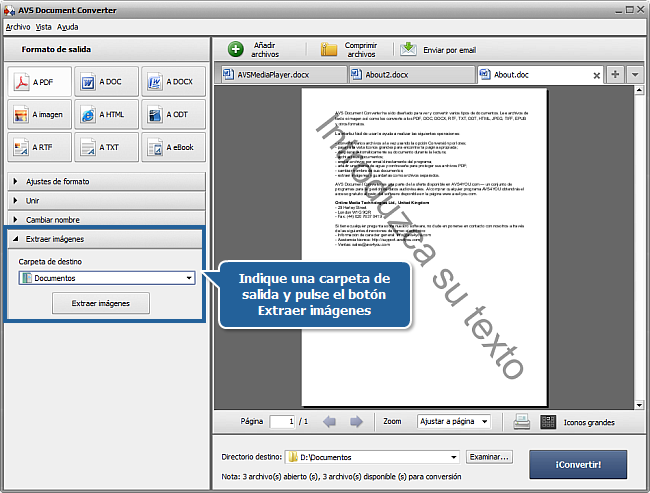This screenshot has width=650, height=493.
Task: Click the Enviar por email envelope icon
Action: (x=408, y=49)
